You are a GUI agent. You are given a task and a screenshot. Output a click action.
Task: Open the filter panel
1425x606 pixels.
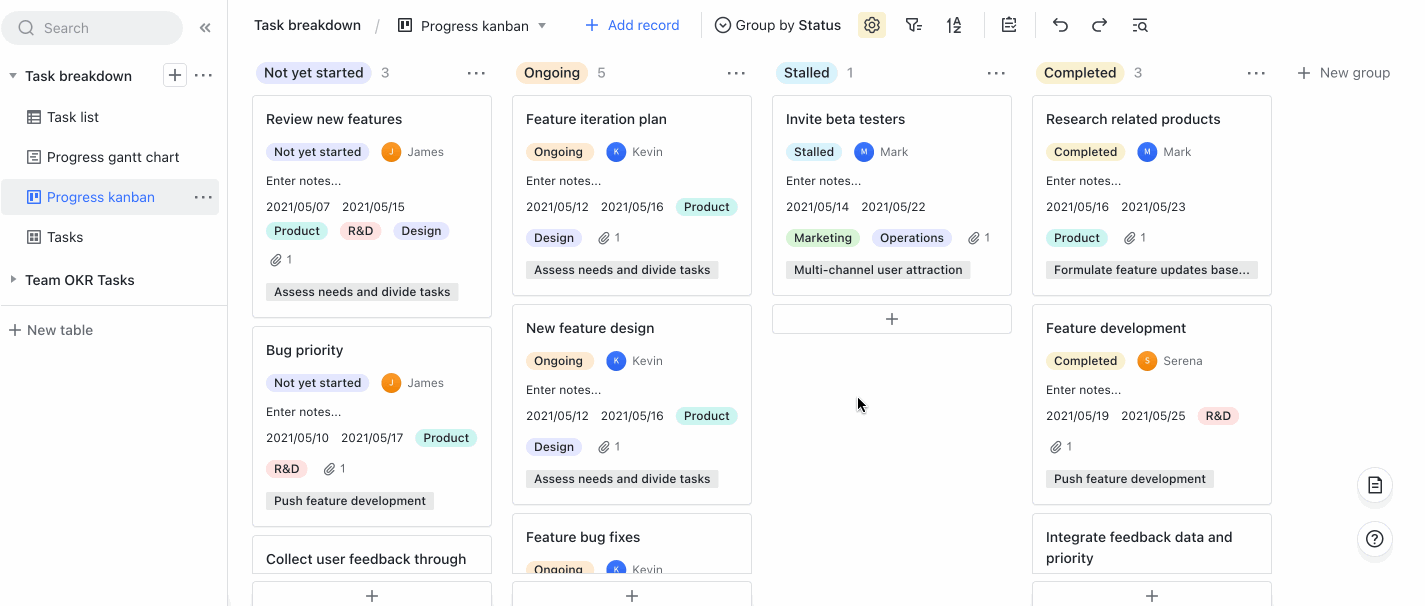coord(913,25)
